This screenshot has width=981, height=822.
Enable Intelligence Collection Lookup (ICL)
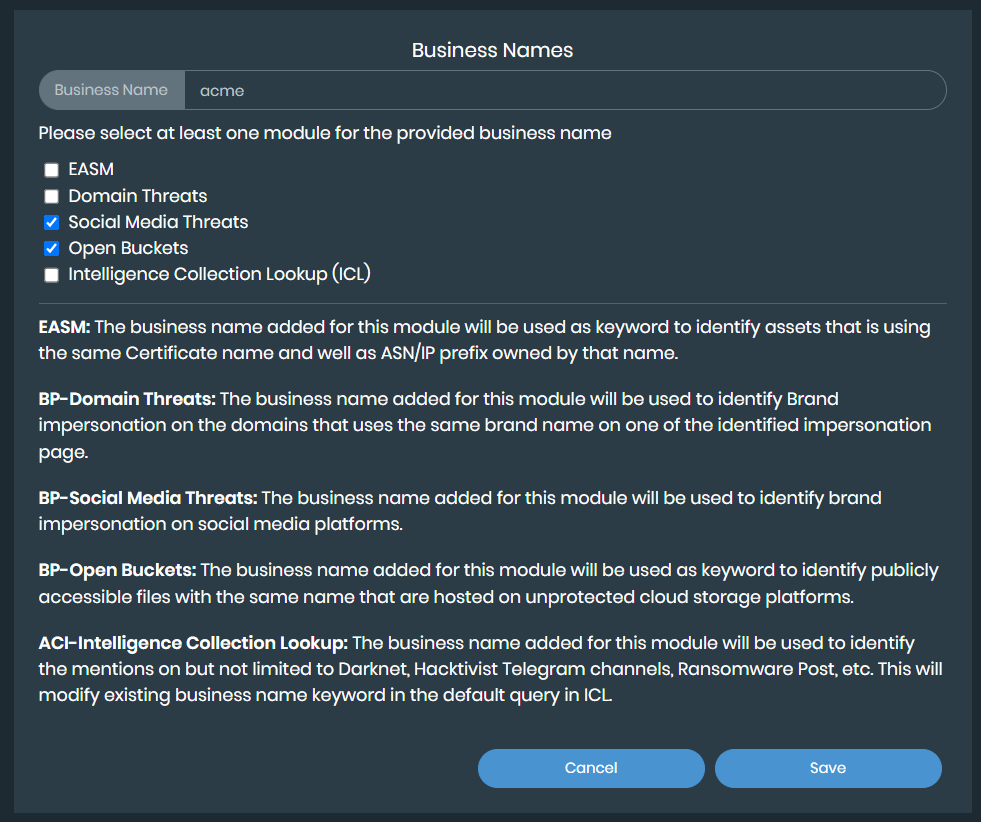click(51, 274)
